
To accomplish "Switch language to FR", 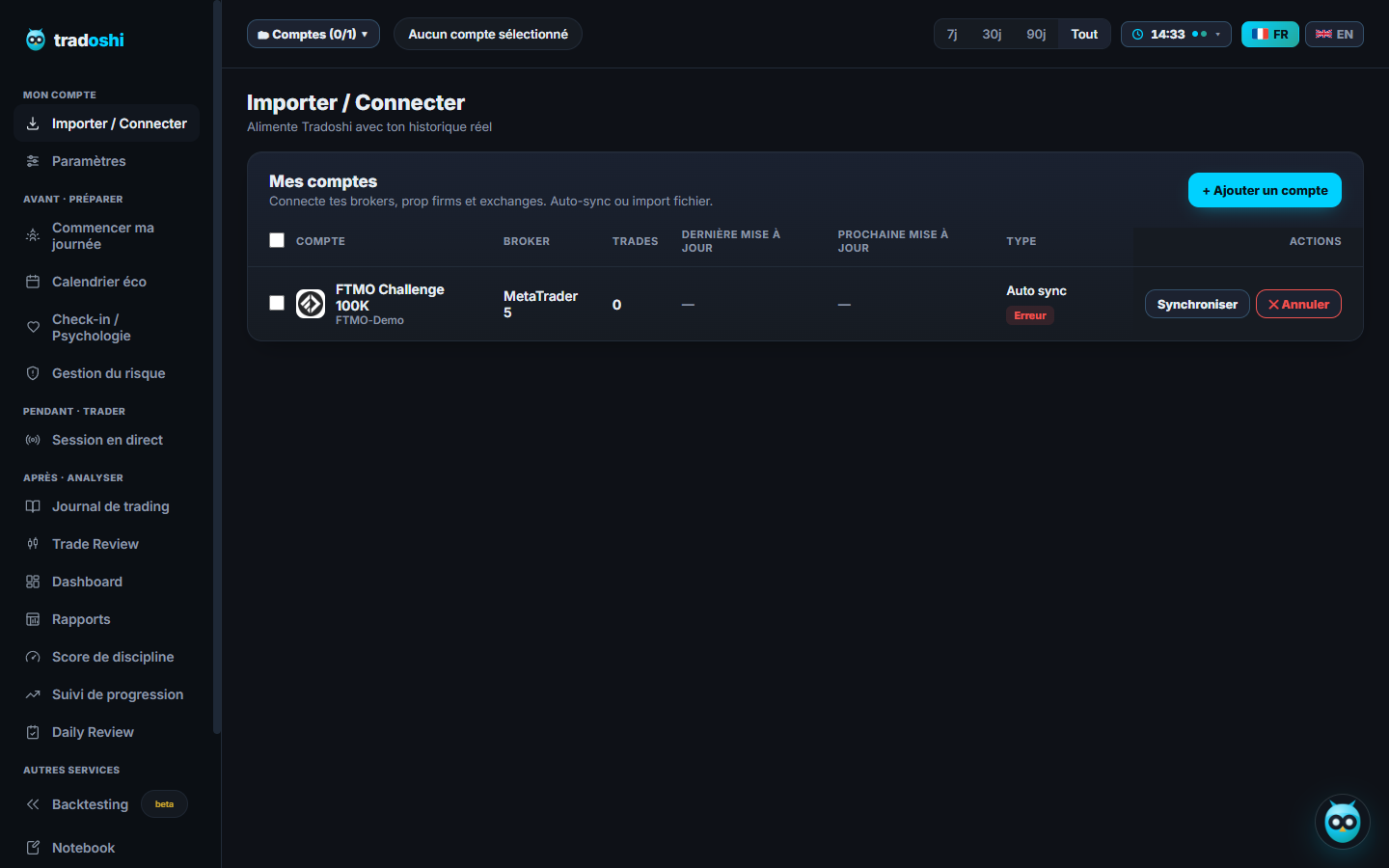I will (x=1270, y=34).
